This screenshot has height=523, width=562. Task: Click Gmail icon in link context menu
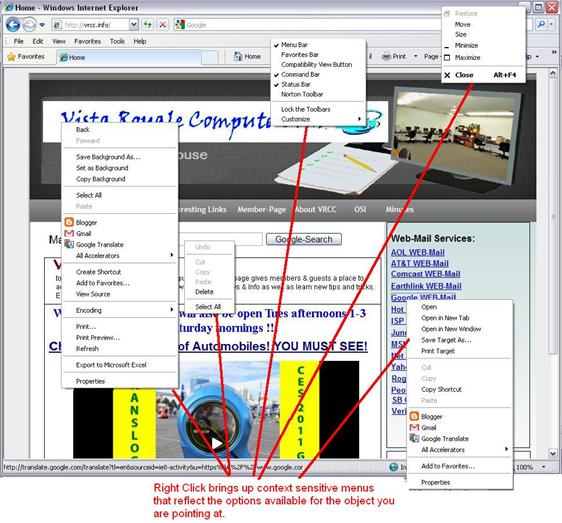[x=414, y=427]
